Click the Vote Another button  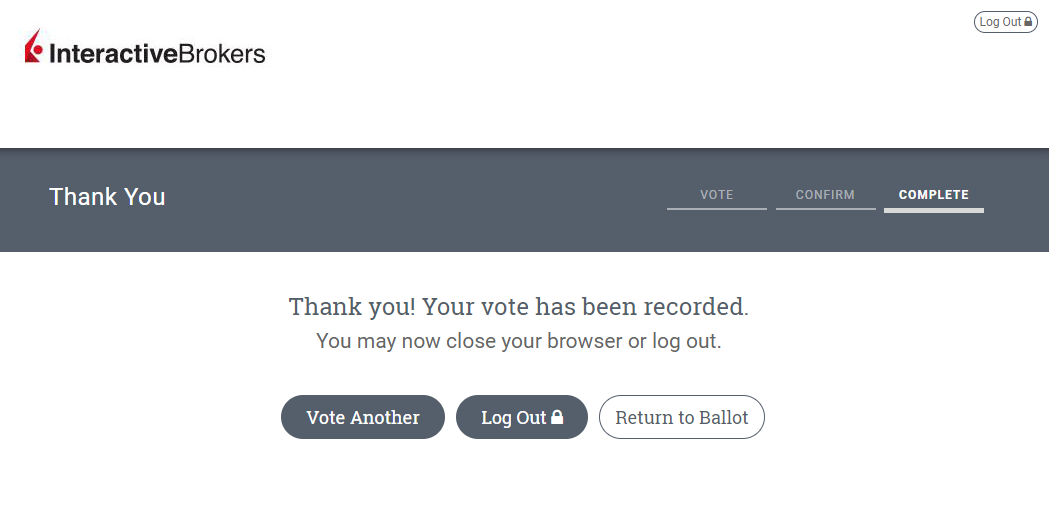[362, 417]
